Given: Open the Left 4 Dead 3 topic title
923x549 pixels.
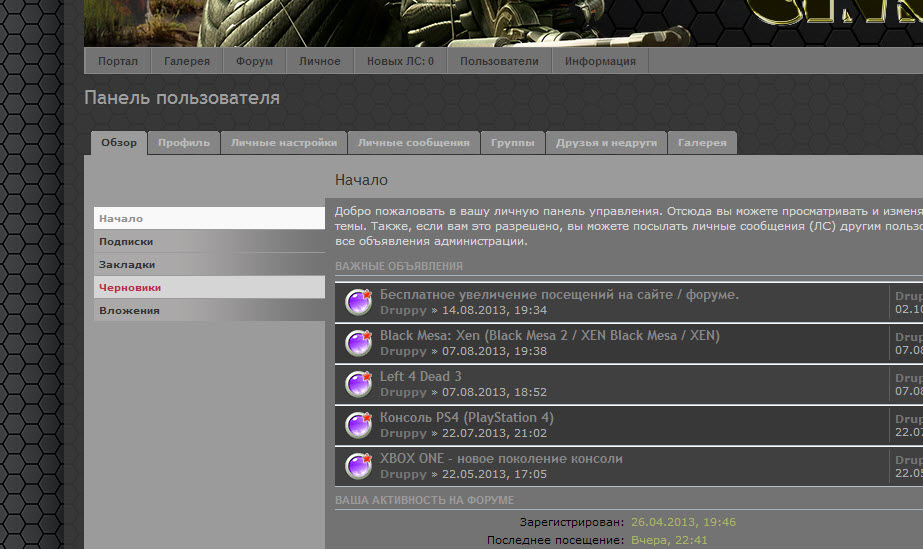Looking at the screenshot, I should coord(420,377).
